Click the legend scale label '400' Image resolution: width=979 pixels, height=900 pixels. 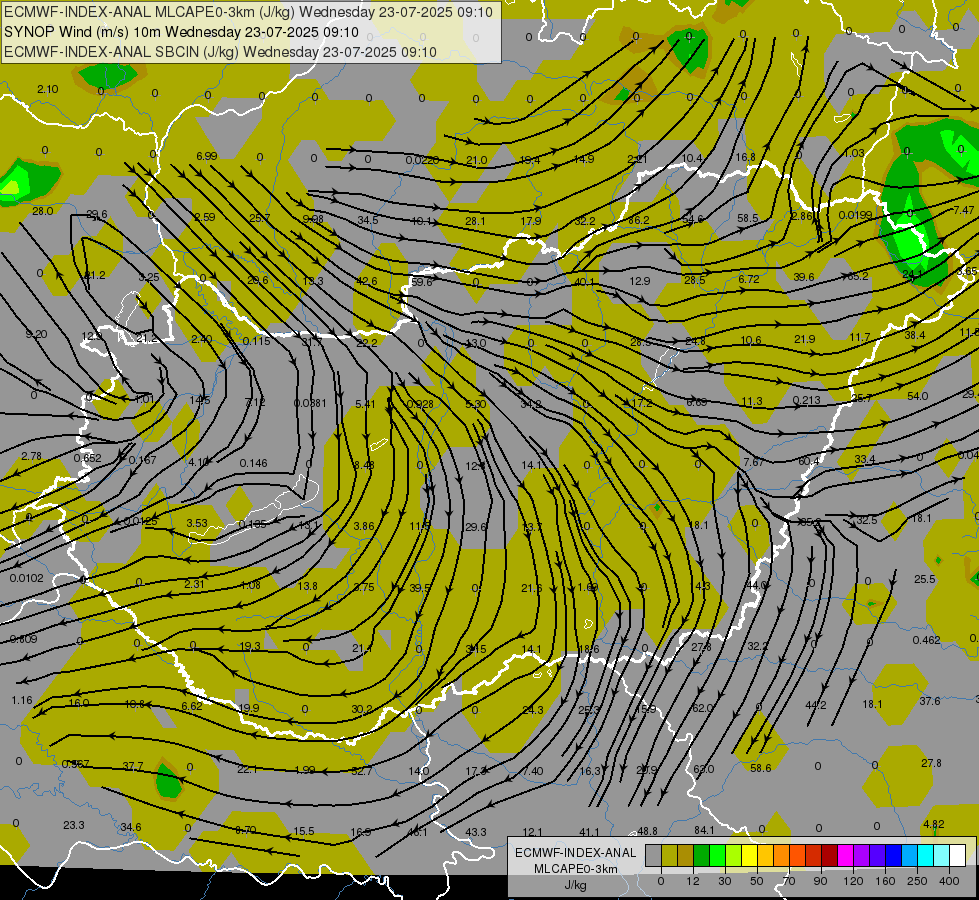tap(949, 881)
